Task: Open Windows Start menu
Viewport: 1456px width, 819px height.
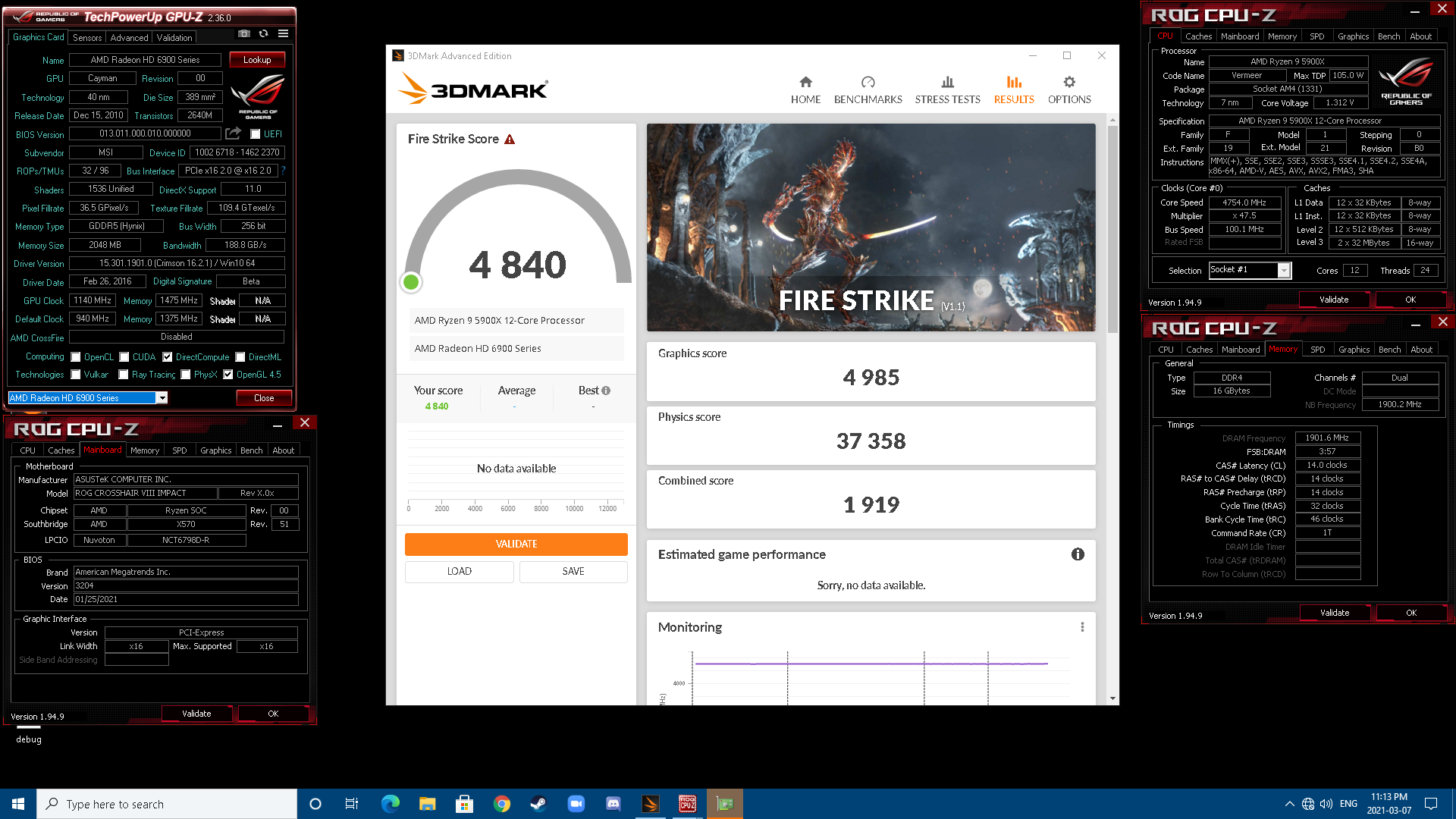Action: click(x=18, y=804)
